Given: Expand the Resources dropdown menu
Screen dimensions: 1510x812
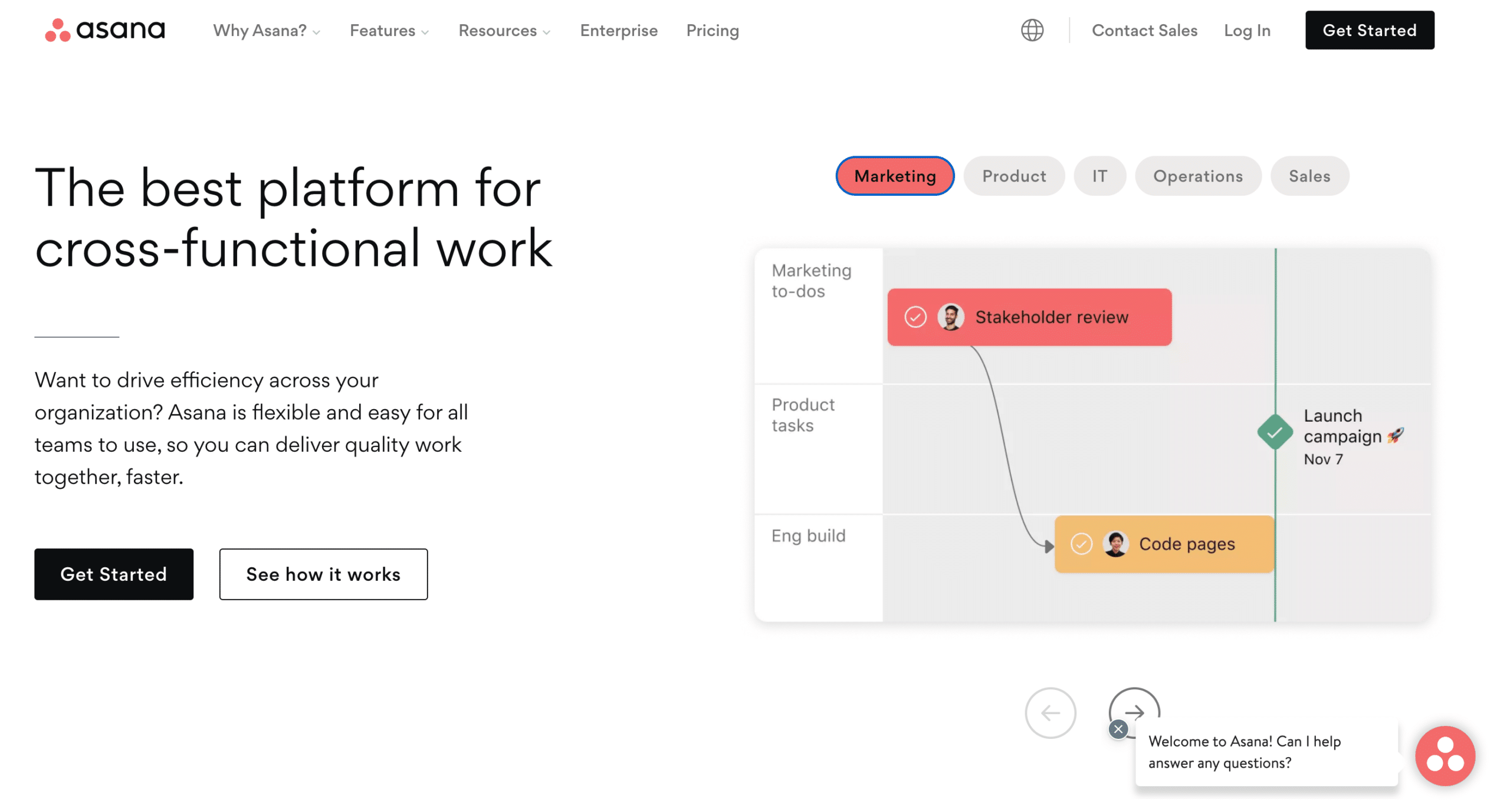Looking at the screenshot, I should pos(504,30).
